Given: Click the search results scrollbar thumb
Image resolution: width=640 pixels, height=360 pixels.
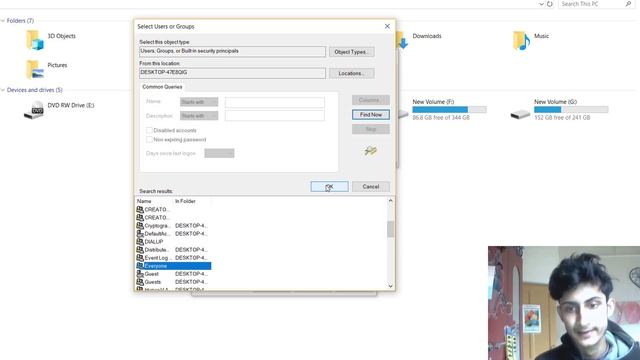Looking at the screenshot, I should pos(391,229).
